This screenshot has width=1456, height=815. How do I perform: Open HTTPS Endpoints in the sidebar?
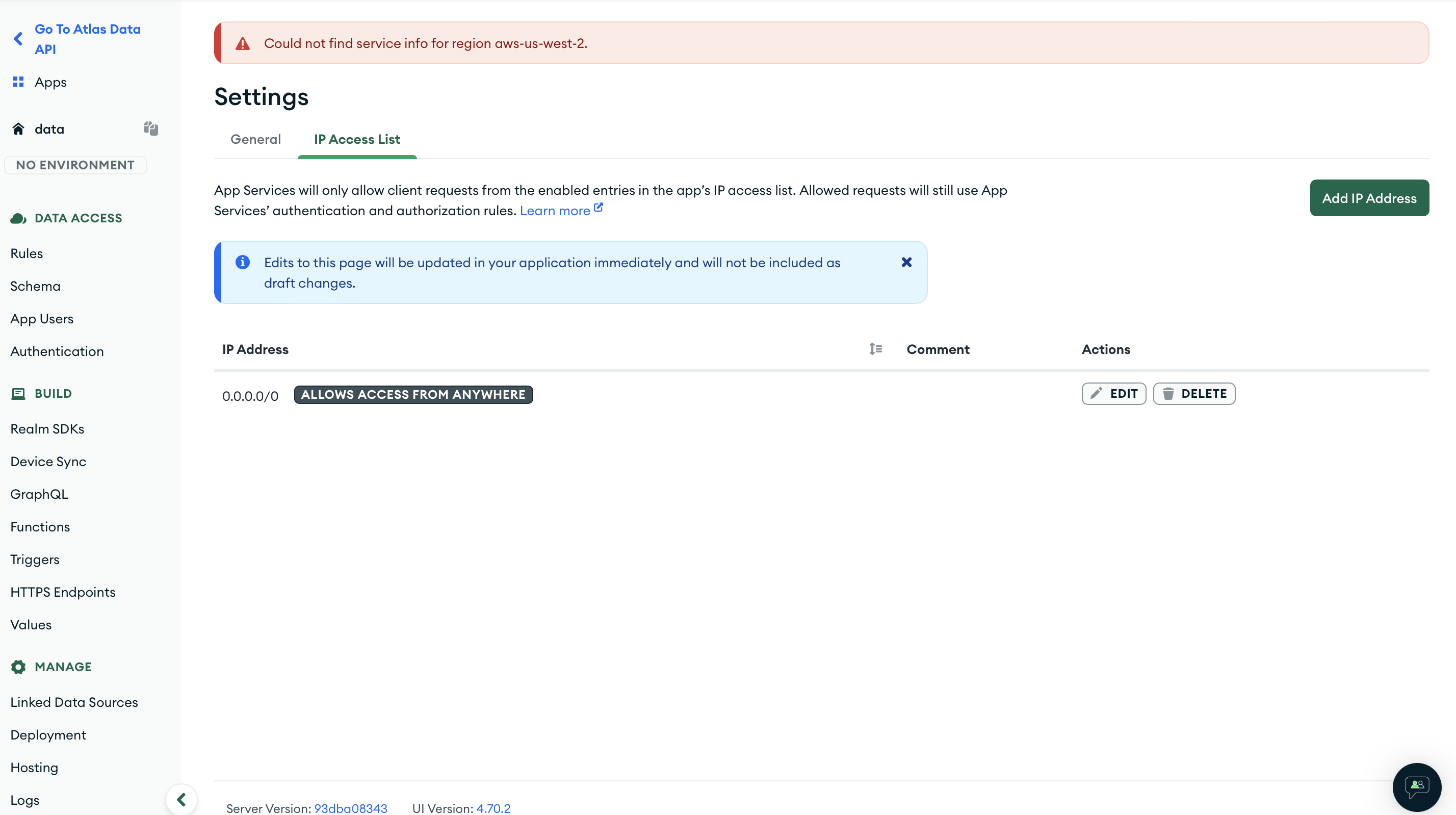coord(63,592)
